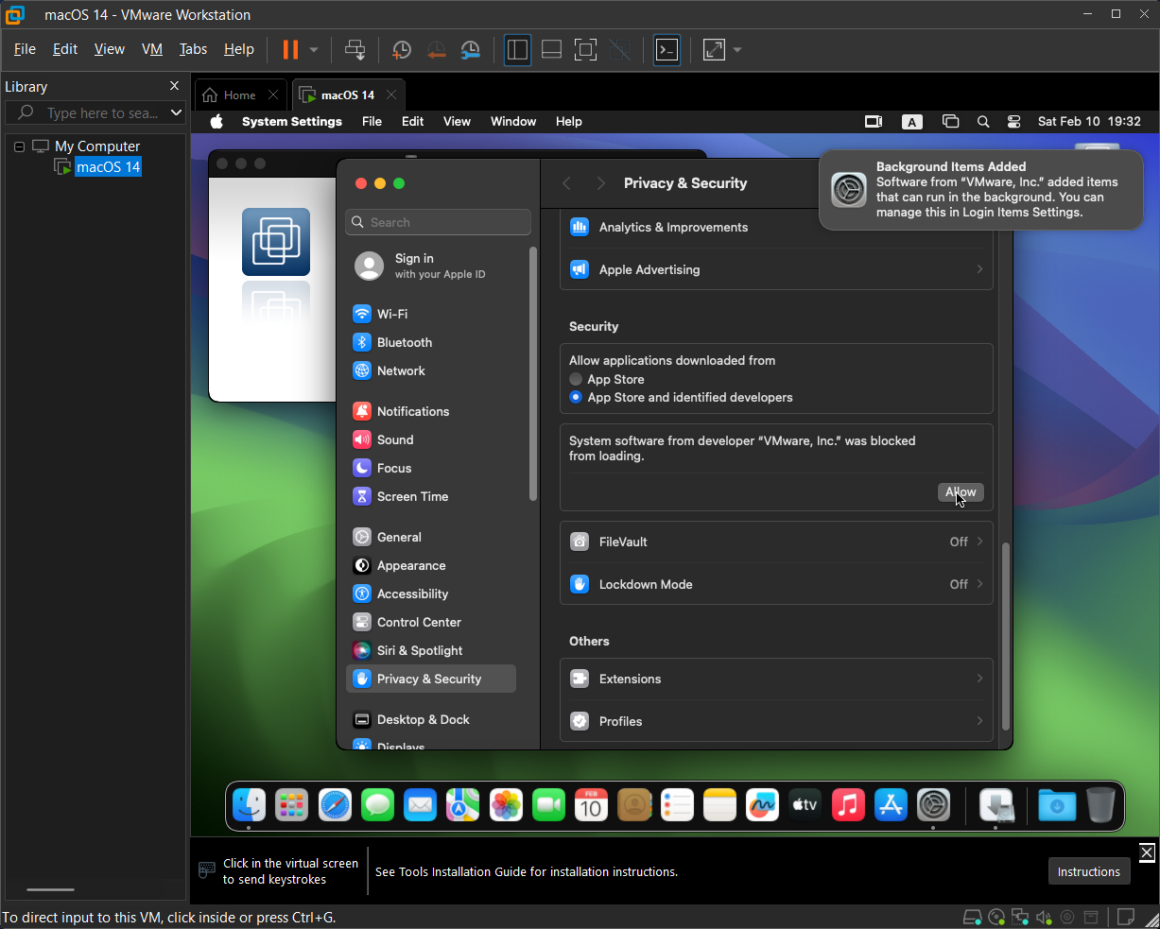Click the Take Snapshot clock icon

click(x=401, y=50)
